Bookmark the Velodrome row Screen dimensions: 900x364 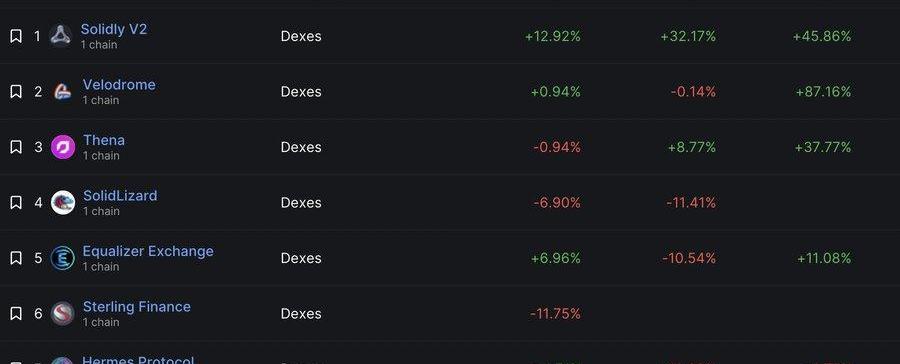(x=16, y=92)
